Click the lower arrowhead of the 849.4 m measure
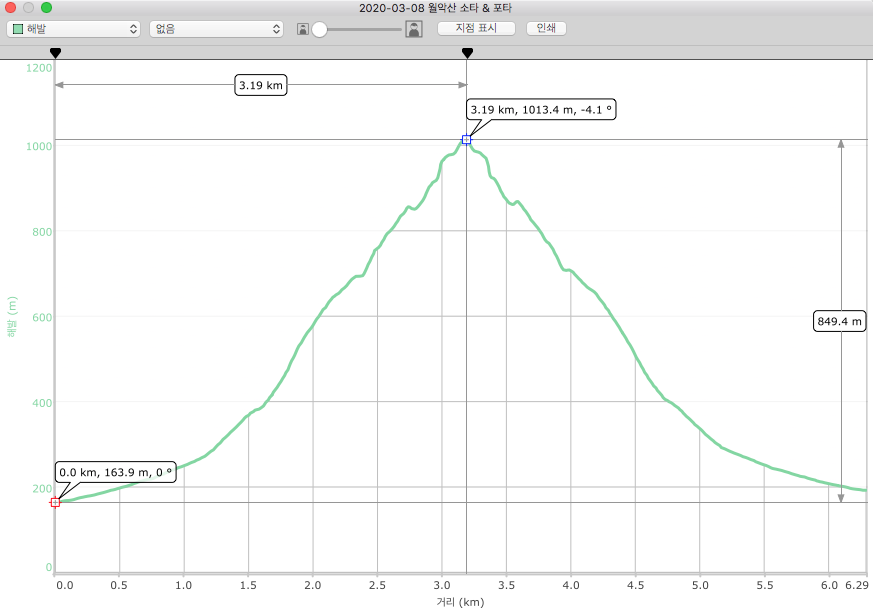The image size is (873, 615). pyautogui.click(x=841, y=497)
